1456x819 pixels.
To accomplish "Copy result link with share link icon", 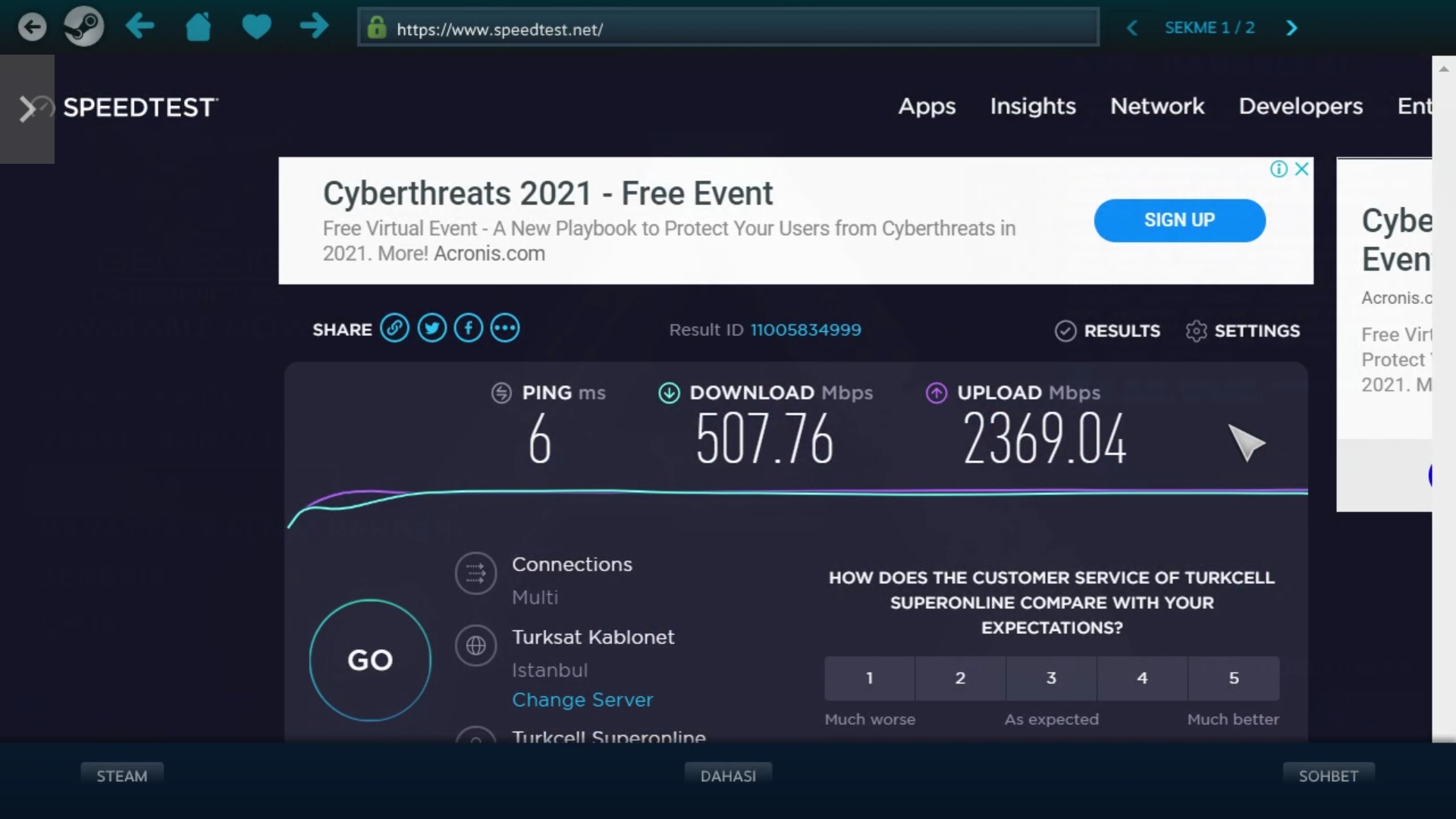I will tap(394, 328).
